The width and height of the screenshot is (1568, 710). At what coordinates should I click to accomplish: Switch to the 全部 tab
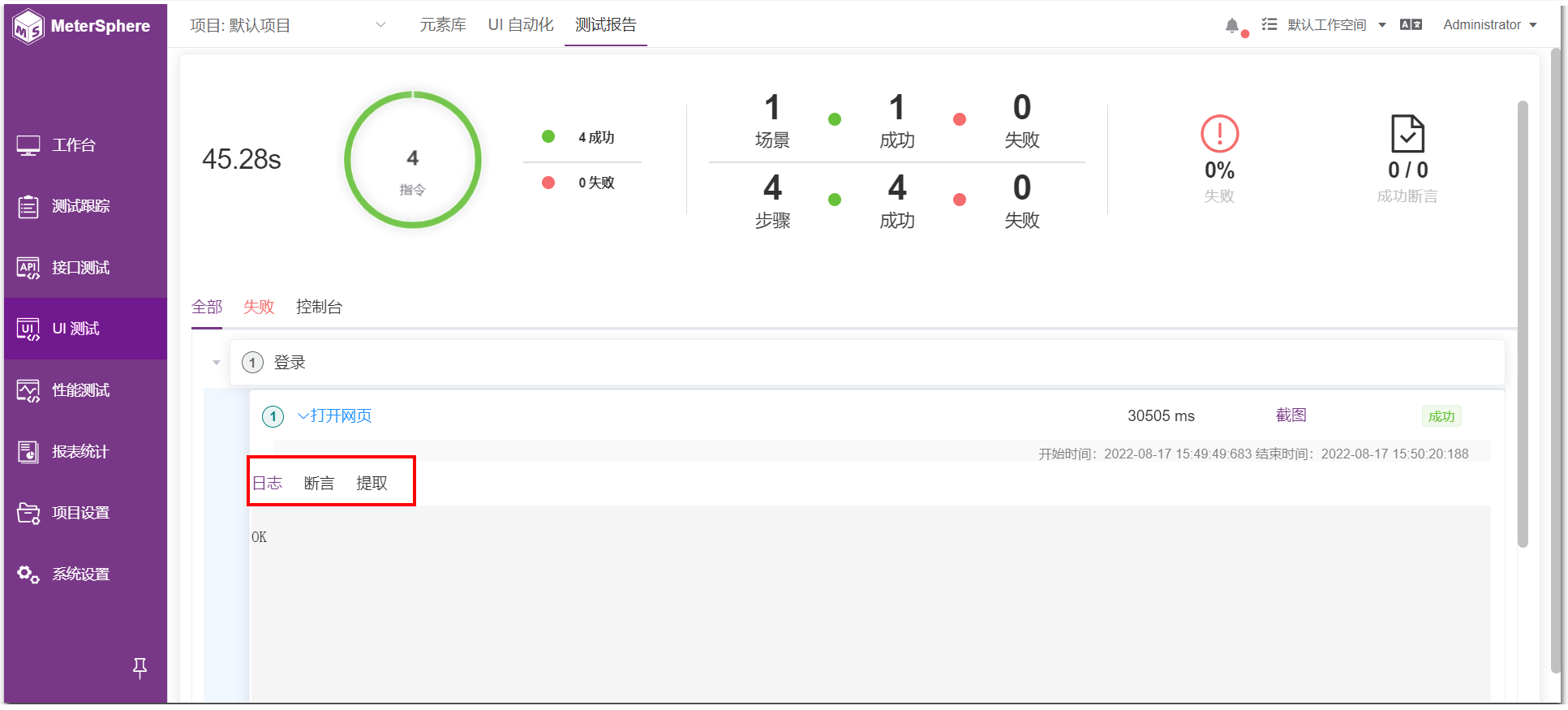click(x=207, y=307)
